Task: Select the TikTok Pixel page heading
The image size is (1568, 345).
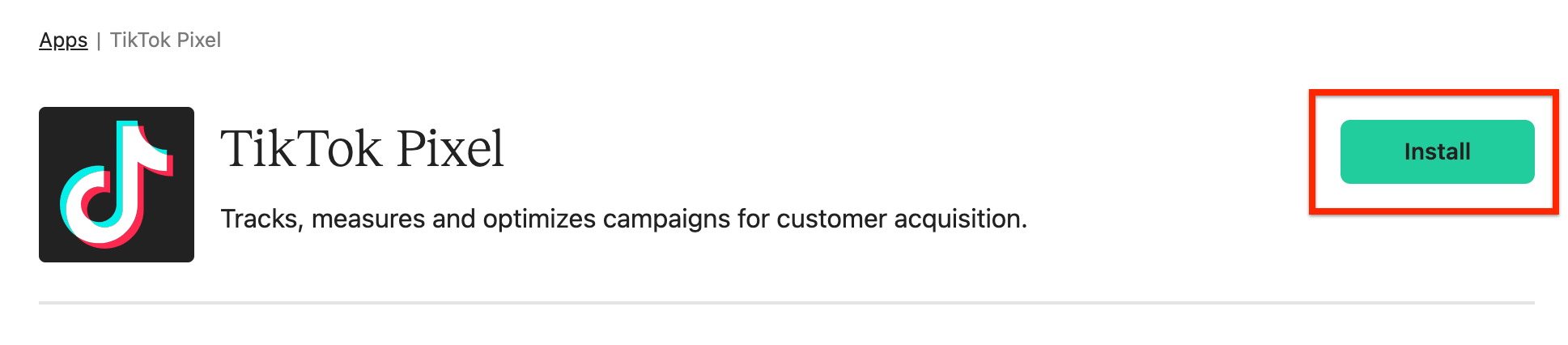Action: pyautogui.click(x=363, y=149)
